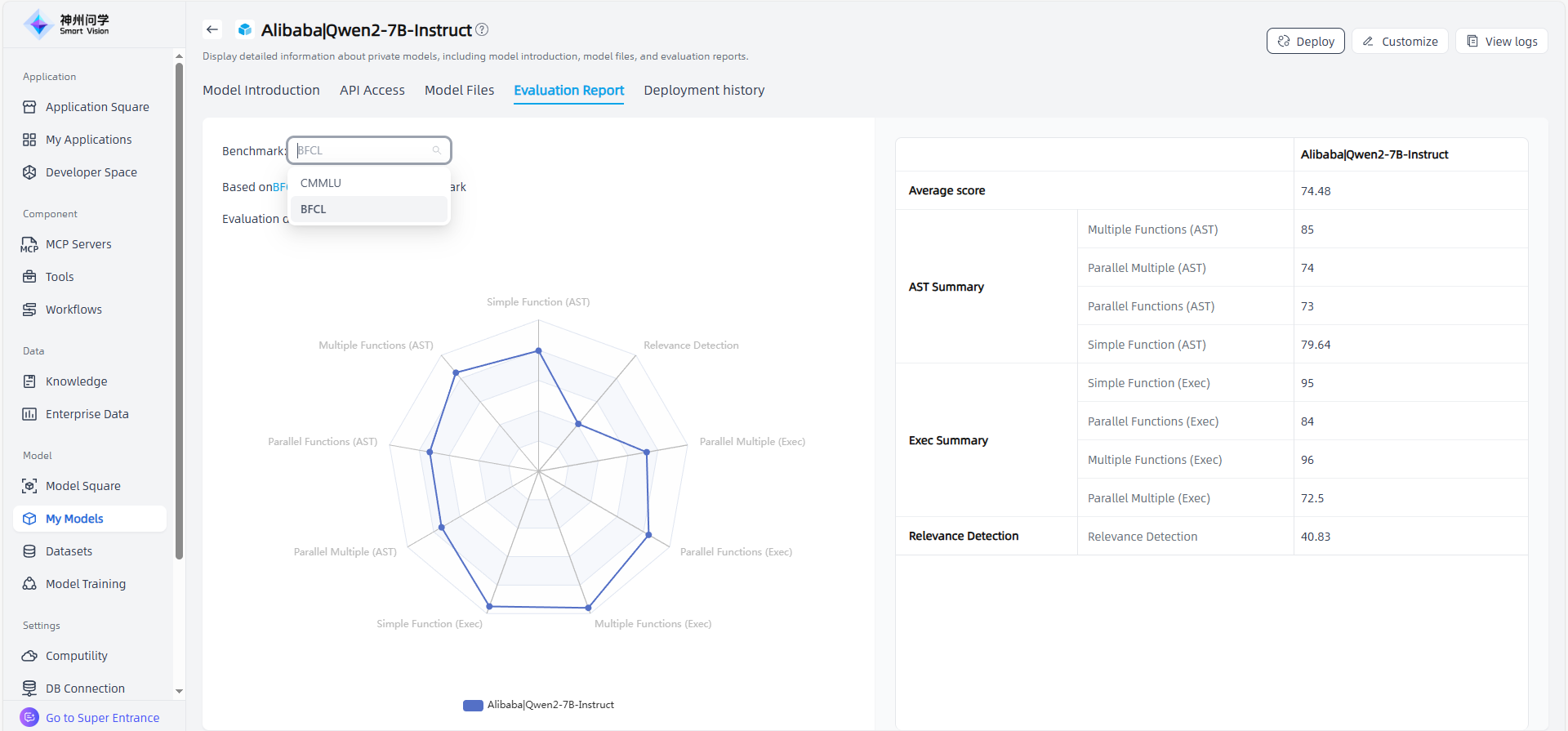This screenshot has width=1568, height=731.
Task: Click the Go to Super Entrance link
Action: (102, 718)
